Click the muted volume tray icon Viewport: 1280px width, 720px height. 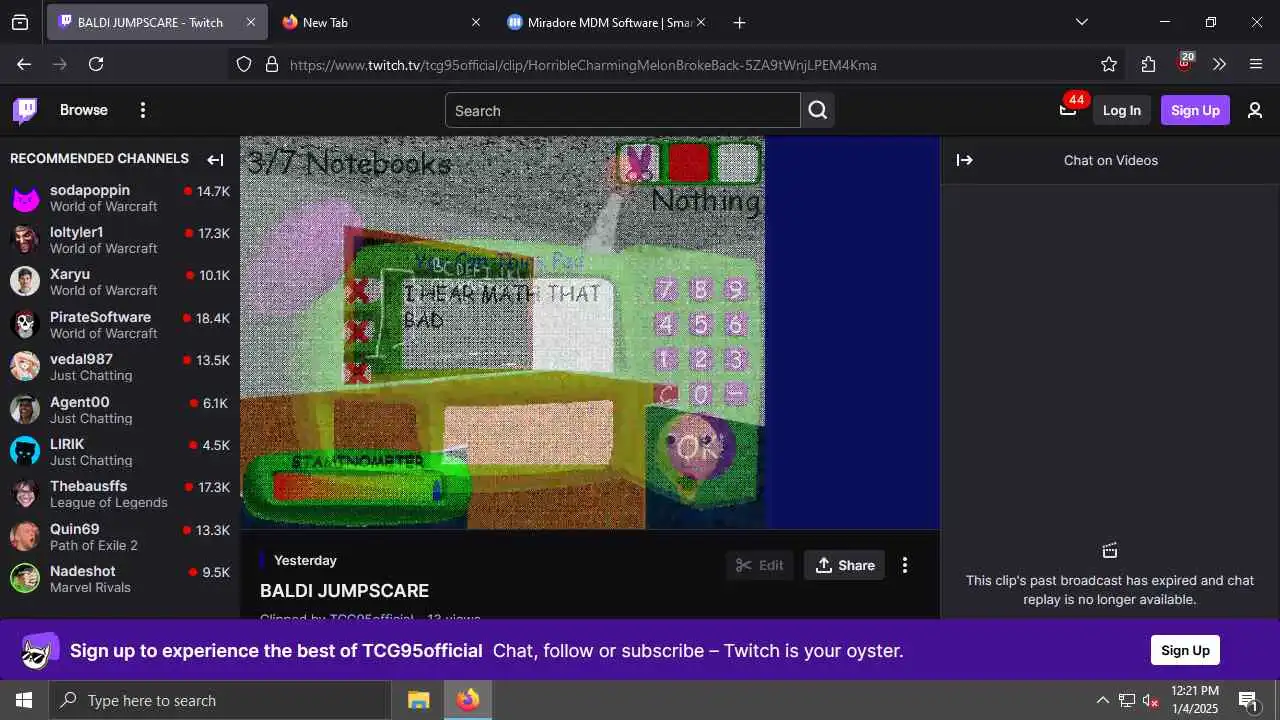click(x=1151, y=700)
